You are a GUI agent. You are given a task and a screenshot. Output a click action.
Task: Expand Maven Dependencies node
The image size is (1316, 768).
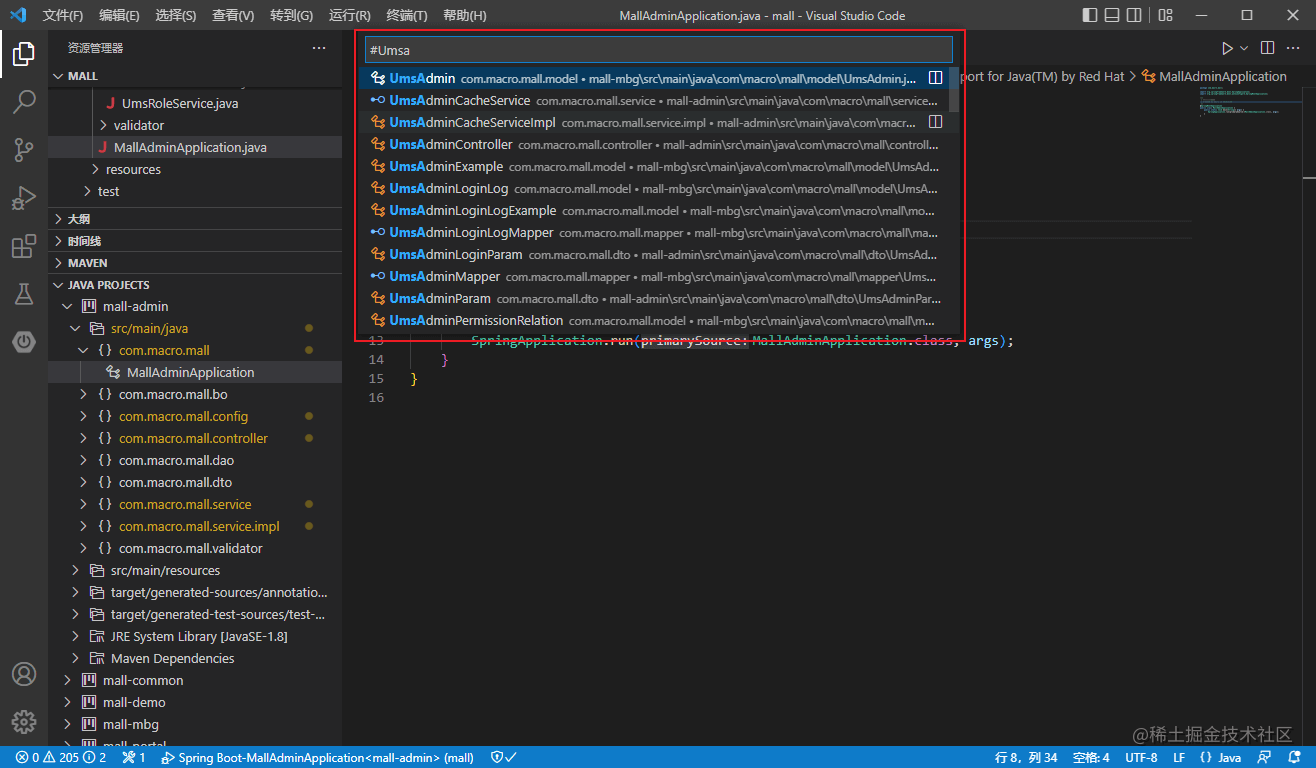[195, 658]
